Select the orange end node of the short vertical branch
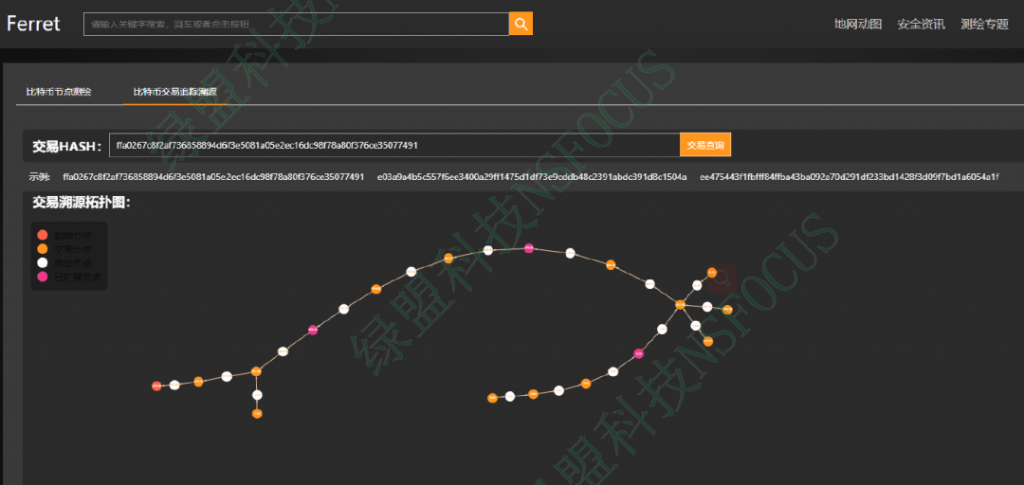Image resolution: width=1024 pixels, height=485 pixels. 257,414
